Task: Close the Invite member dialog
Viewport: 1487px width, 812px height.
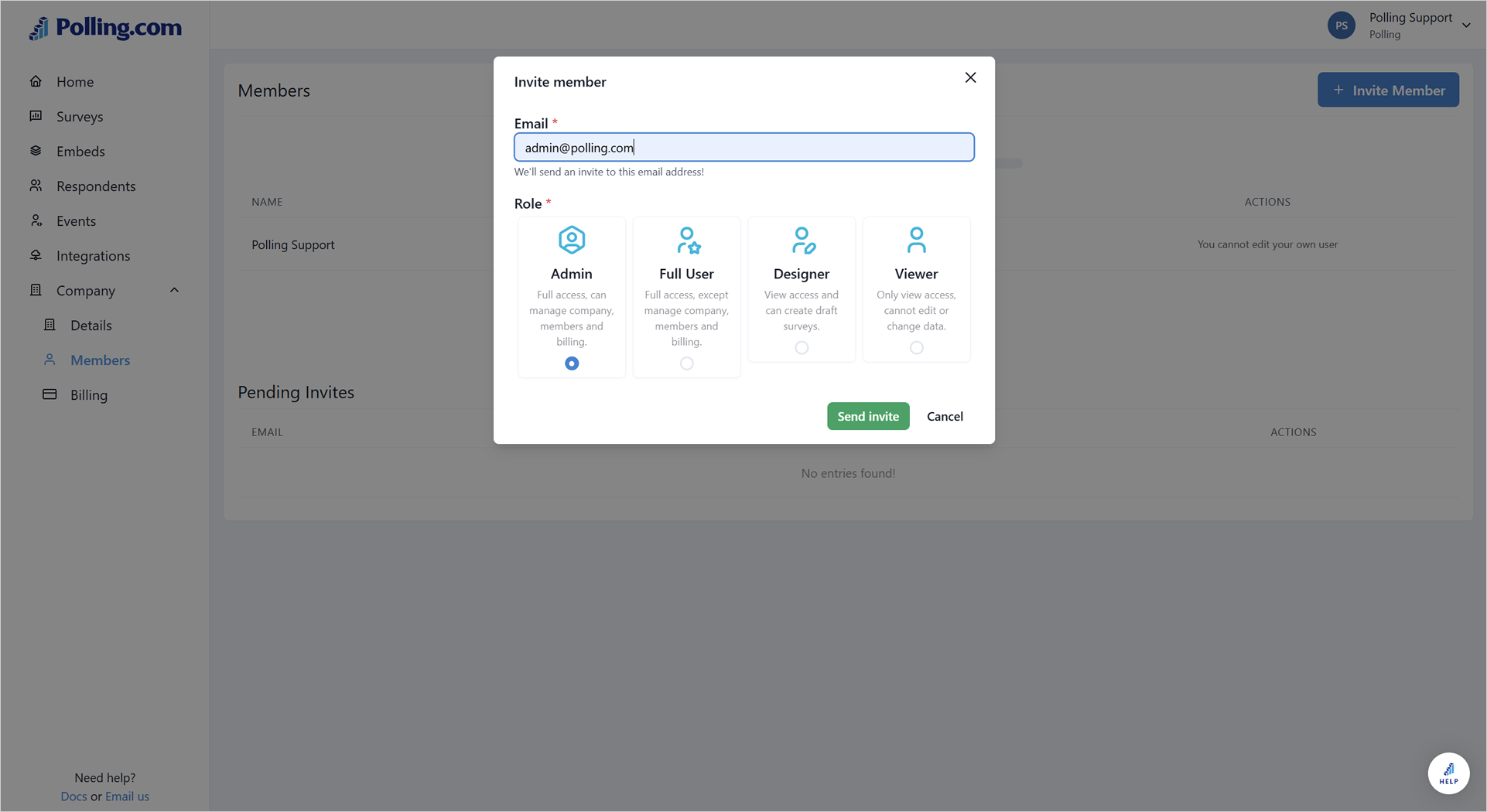Action: (970, 77)
